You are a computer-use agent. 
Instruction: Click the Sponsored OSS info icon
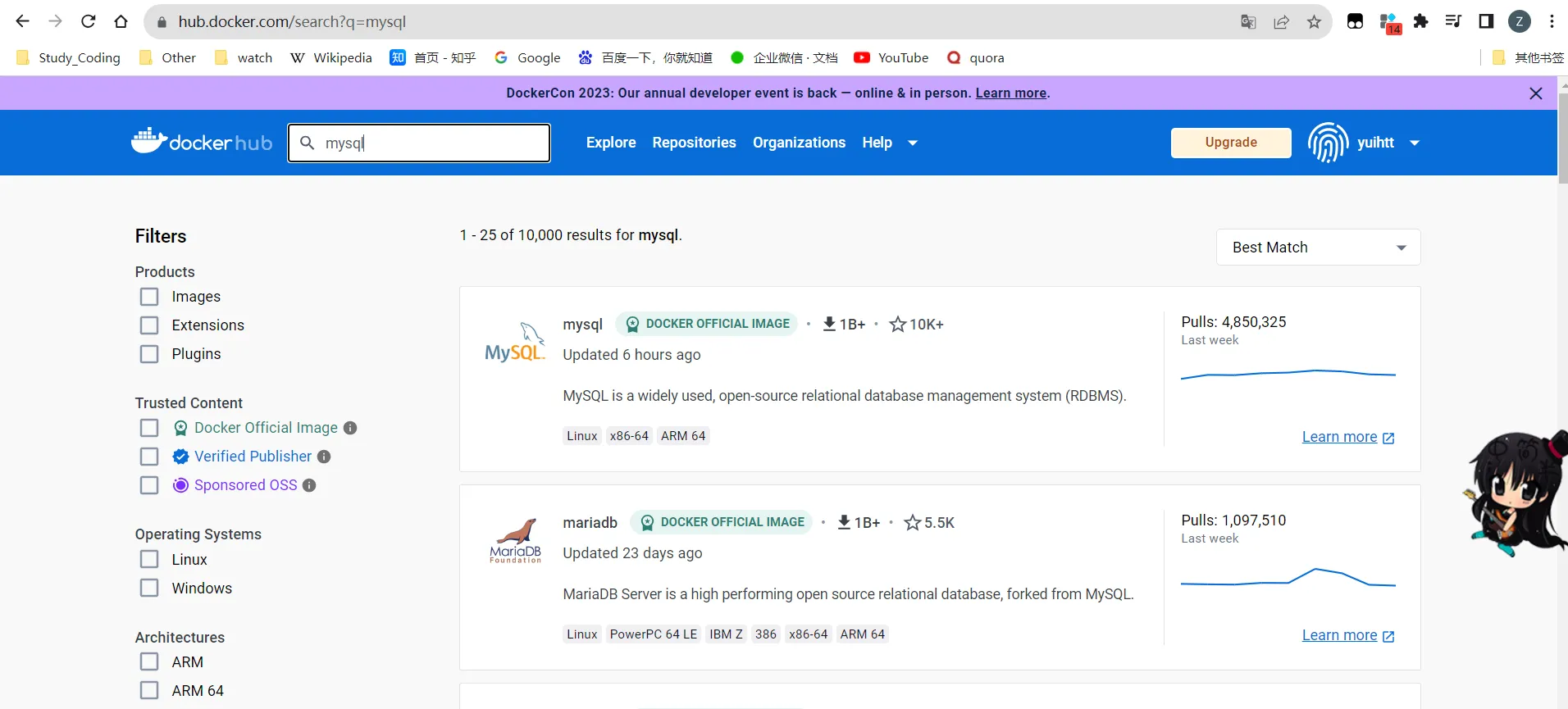pyautogui.click(x=309, y=485)
